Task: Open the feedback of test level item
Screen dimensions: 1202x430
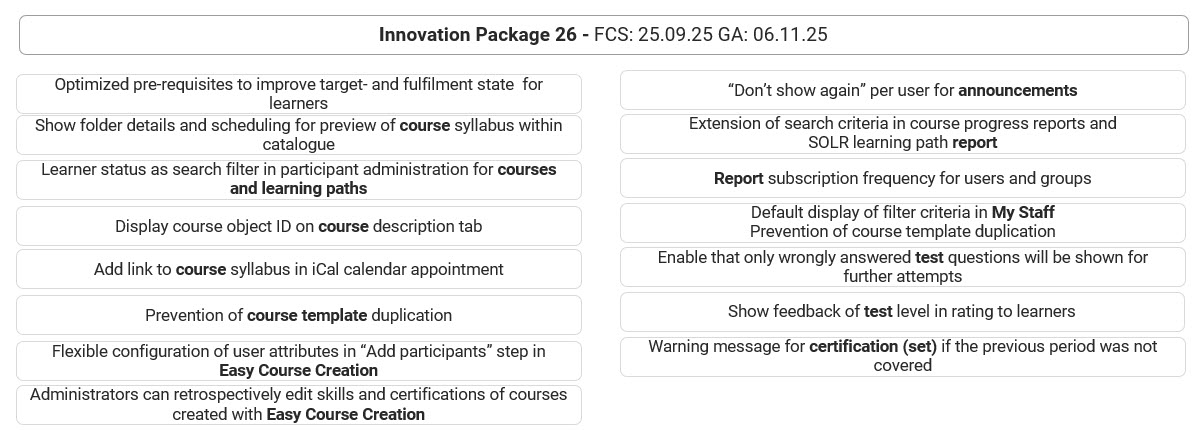Action: pos(902,312)
